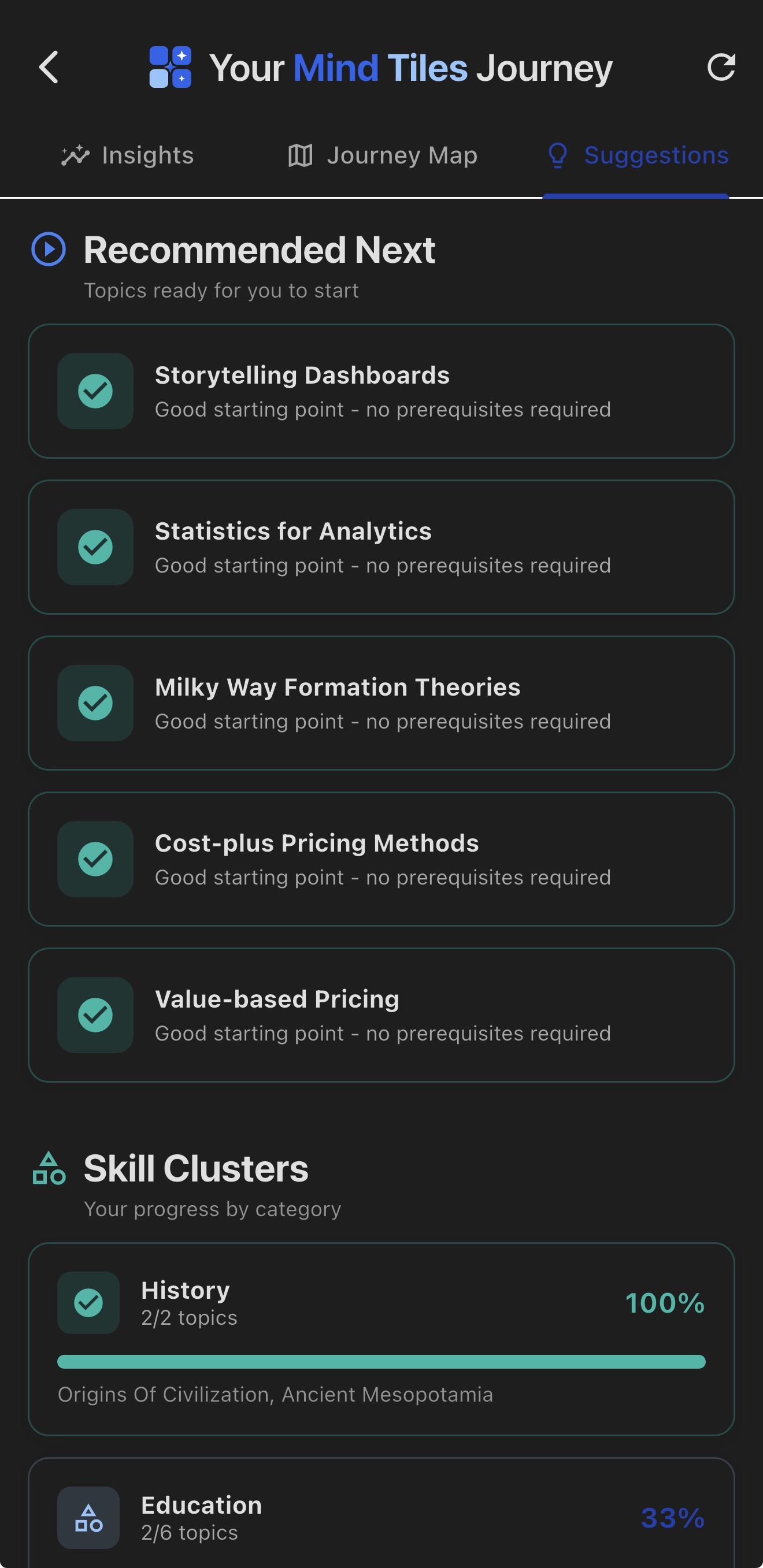The width and height of the screenshot is (763, 1568).
Task: Tap the History cluster checkmark icon
Action: pos(88,1303)
